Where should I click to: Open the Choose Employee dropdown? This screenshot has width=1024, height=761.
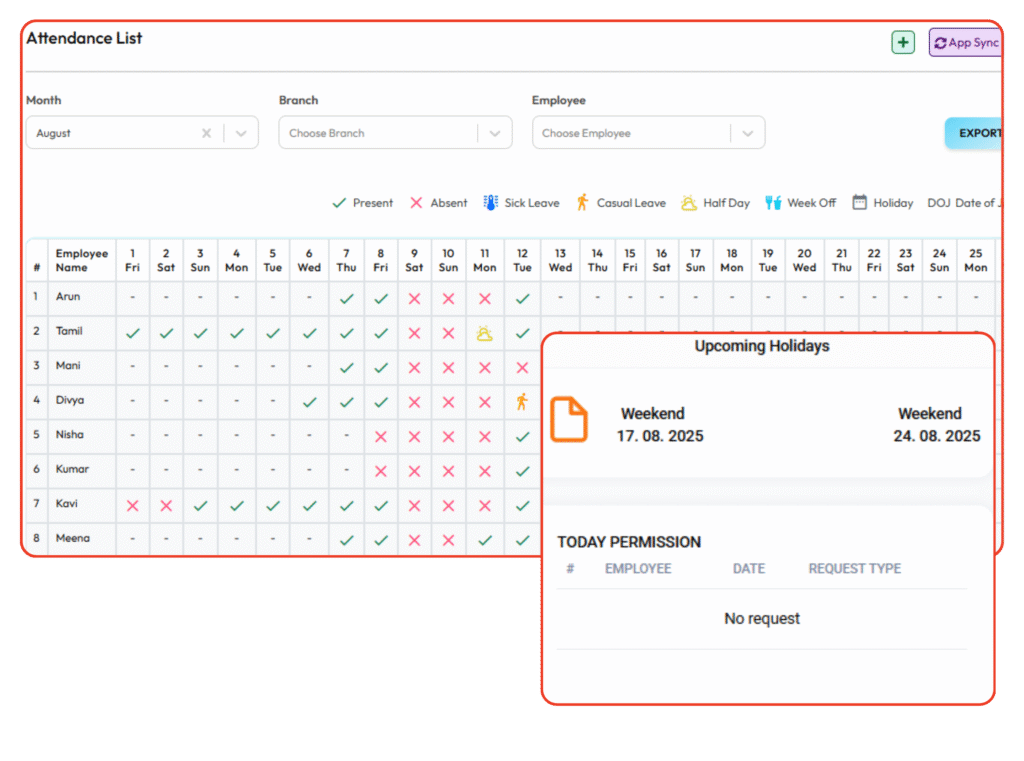click(648, 133)
